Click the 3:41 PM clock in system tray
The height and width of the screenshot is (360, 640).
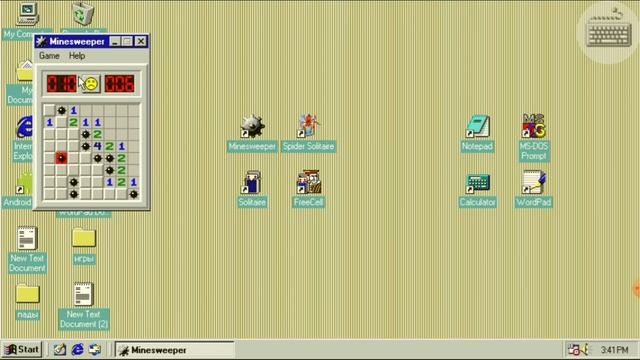[614, 350]
